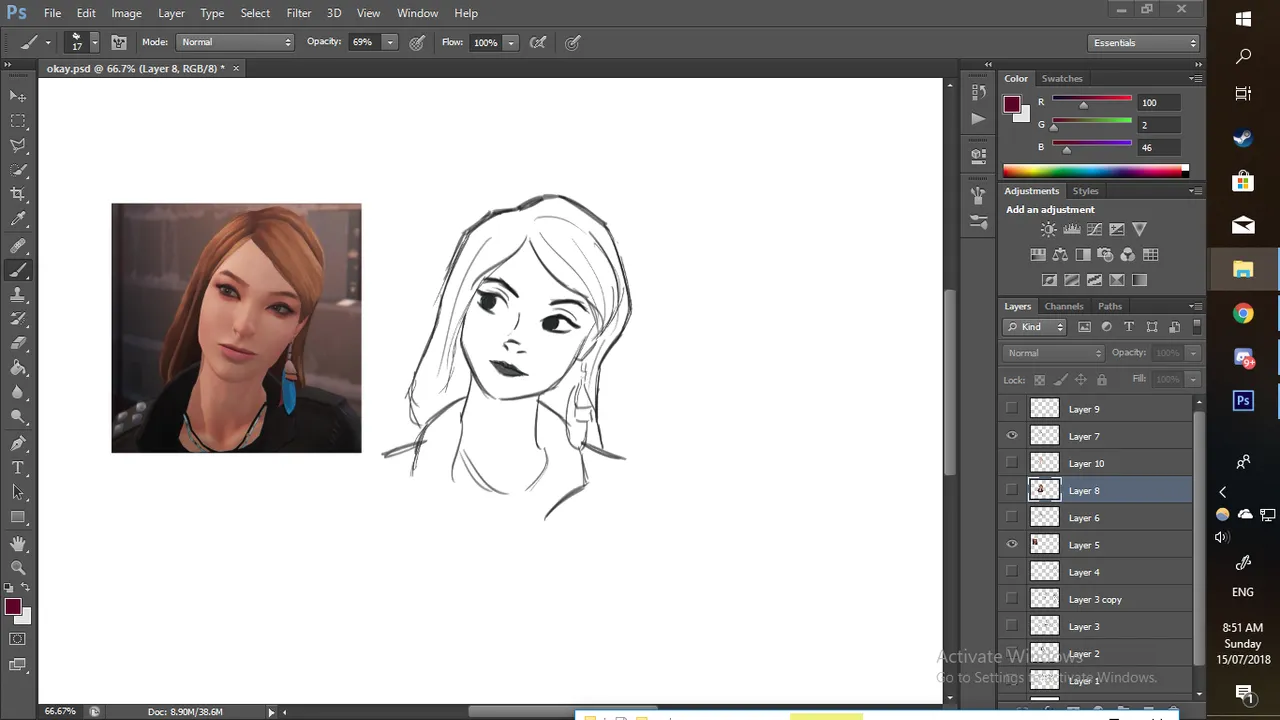Screen dimensions: 1280x720
Task: Select the Rectangle shape tool
Action: tap(18, 518)
